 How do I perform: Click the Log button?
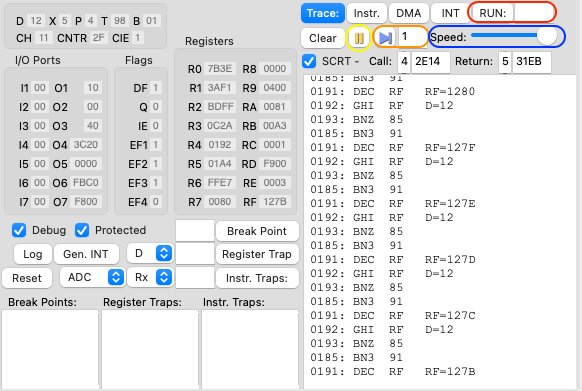coord(33,254)
